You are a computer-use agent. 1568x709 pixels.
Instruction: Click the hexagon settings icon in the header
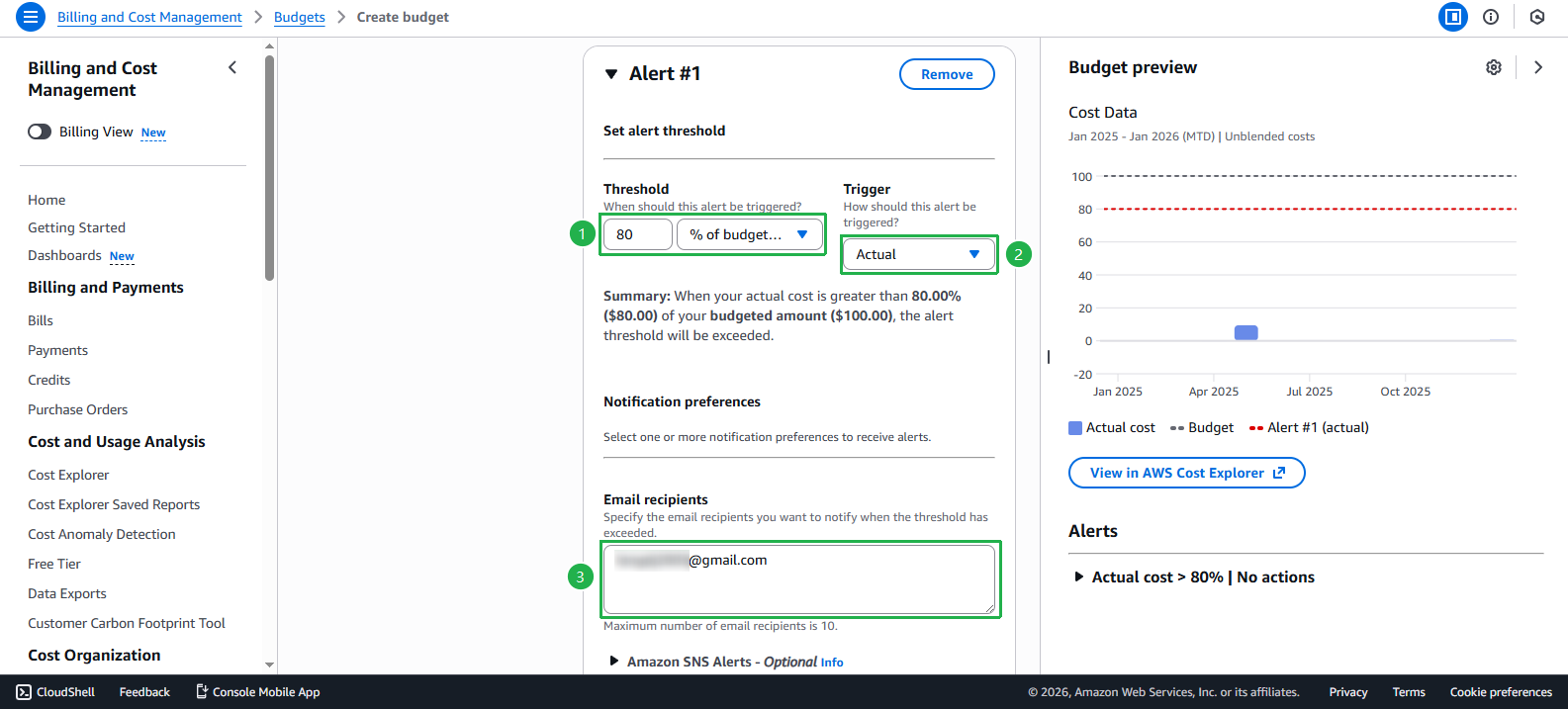(x=1537, y=17)
